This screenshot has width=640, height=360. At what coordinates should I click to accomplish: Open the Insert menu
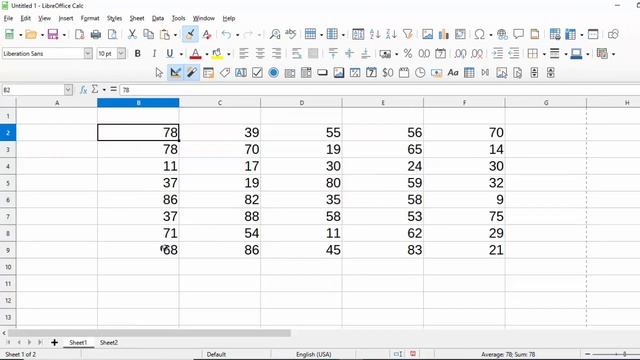(x=66, y=18)
